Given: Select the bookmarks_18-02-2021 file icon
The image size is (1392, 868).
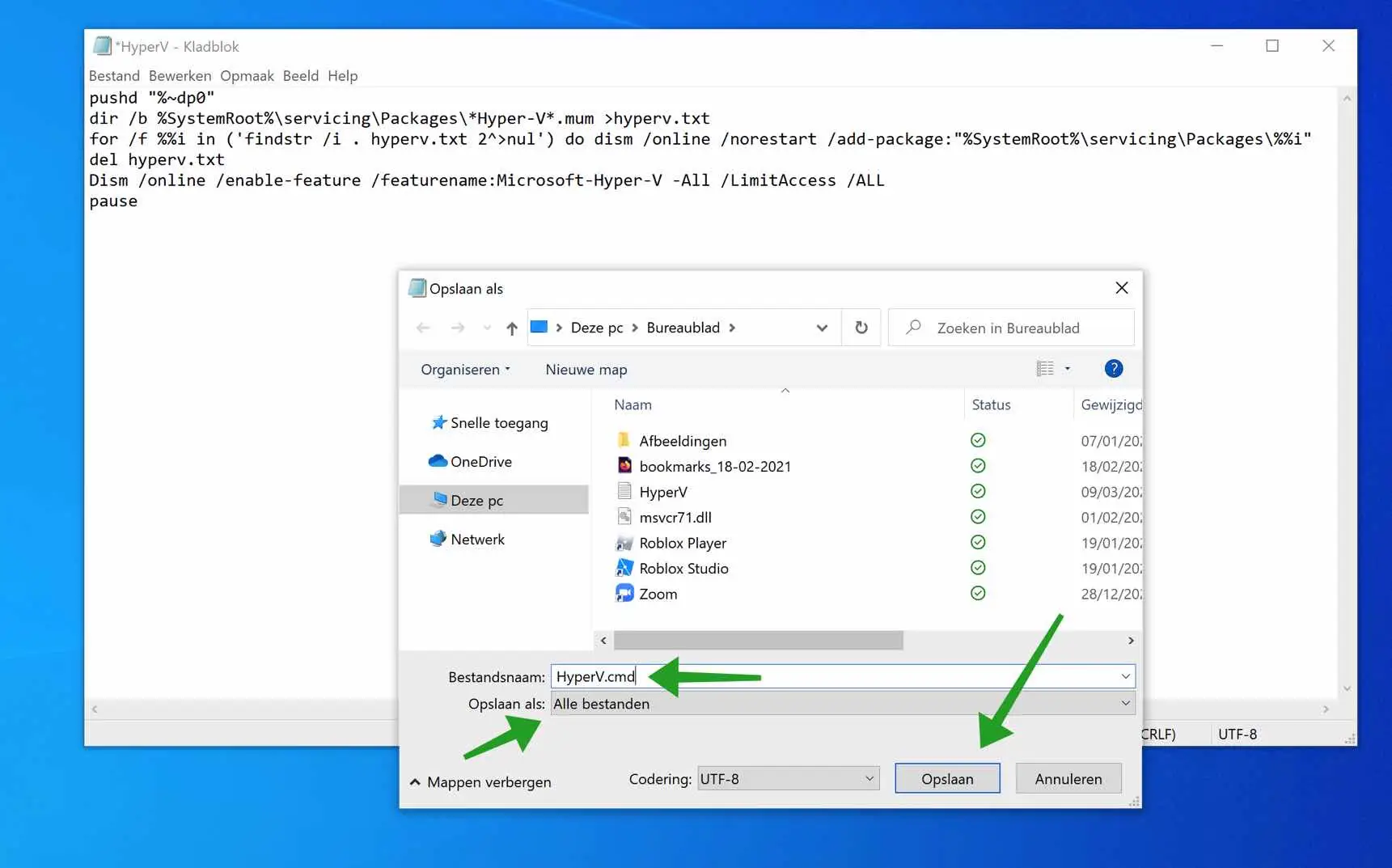Looking at the screenshot, I should click(x=624, y=465).
